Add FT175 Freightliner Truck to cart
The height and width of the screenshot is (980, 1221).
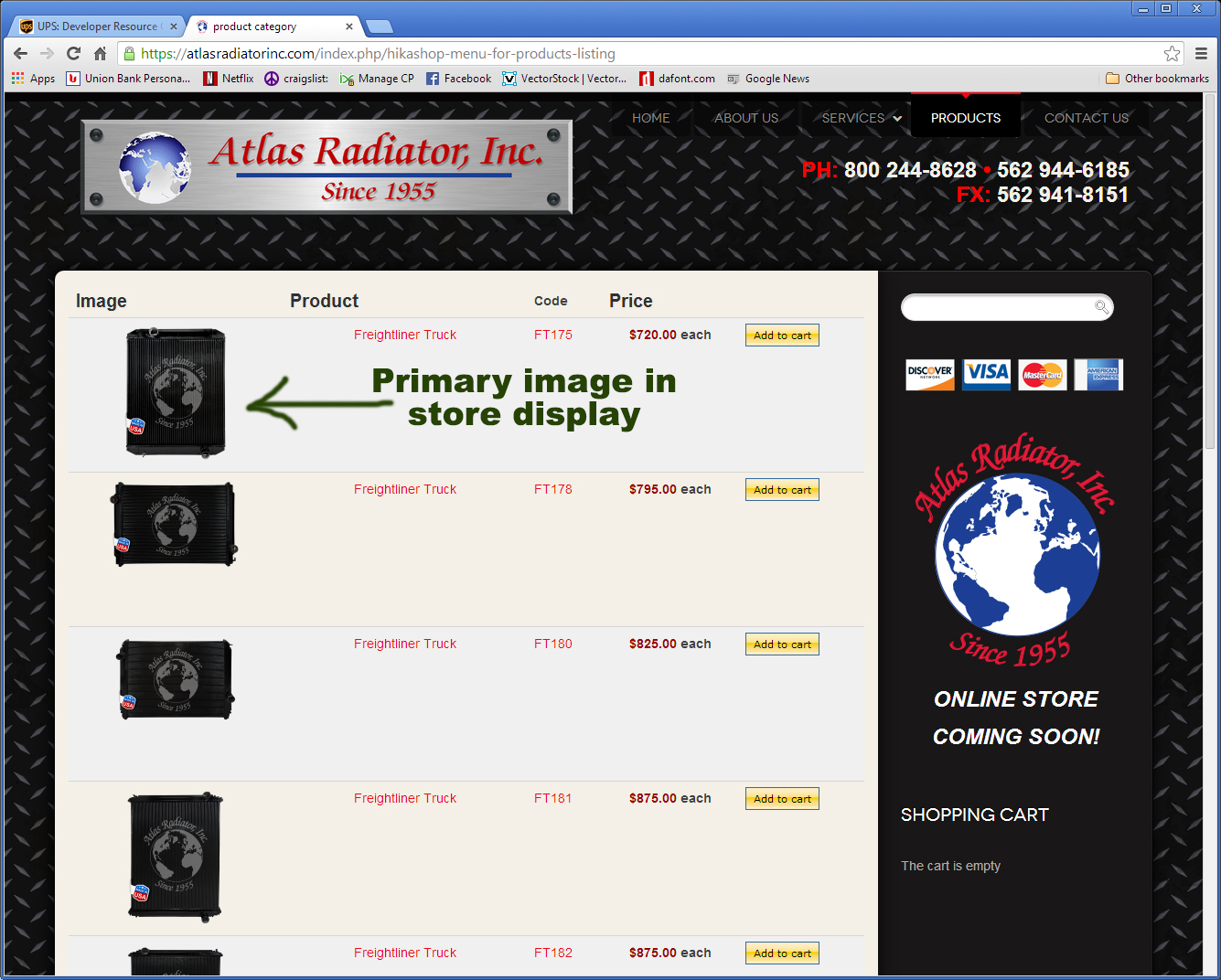point(782,336)
